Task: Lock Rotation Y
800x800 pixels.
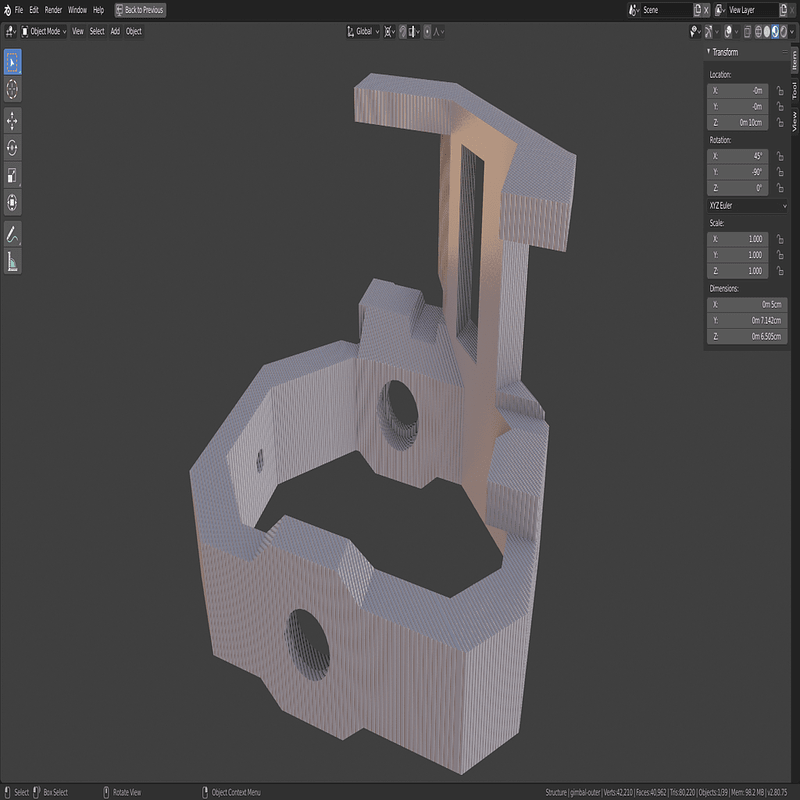Action: pyautogui.click(x=780, y=172)
